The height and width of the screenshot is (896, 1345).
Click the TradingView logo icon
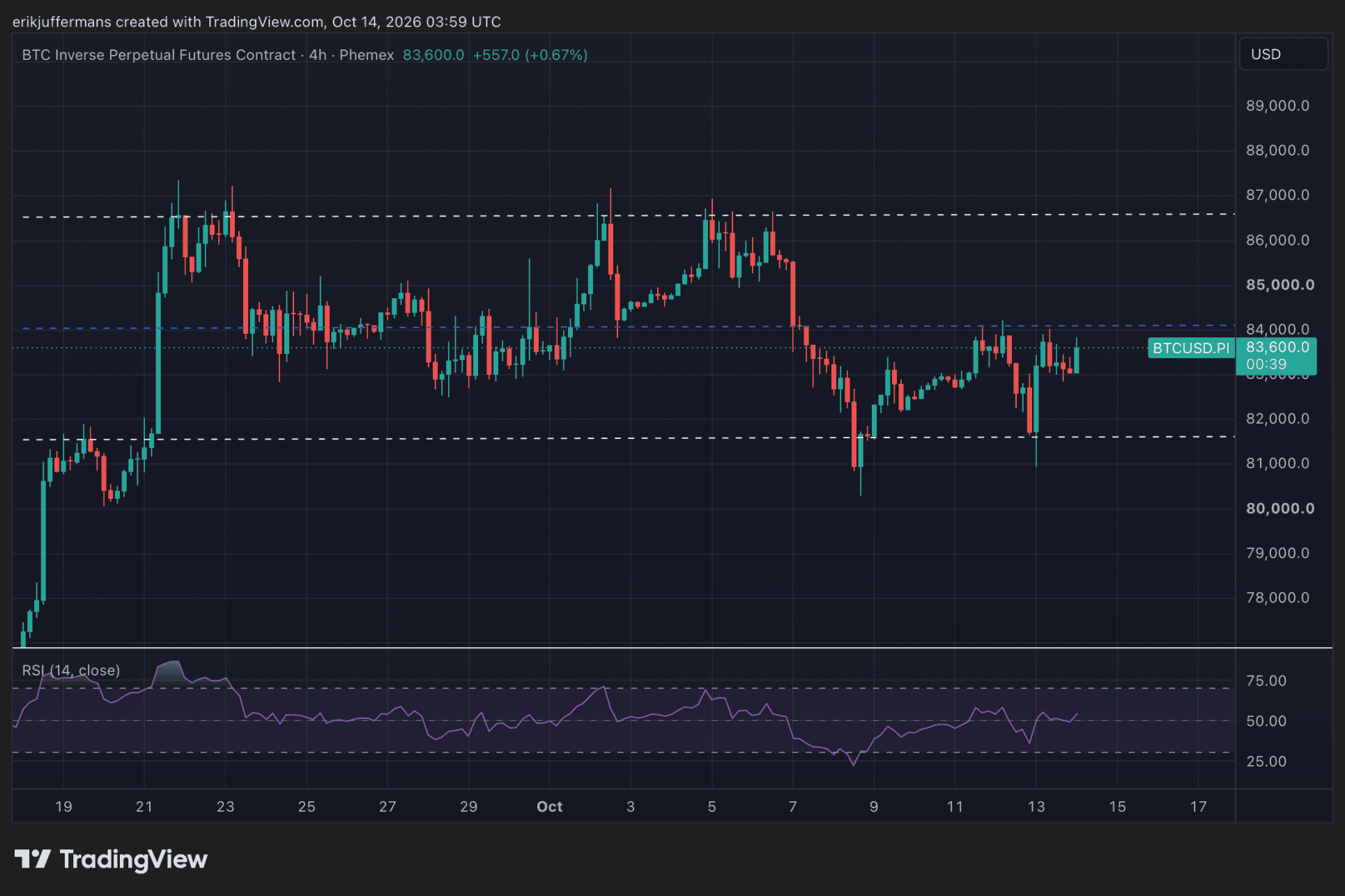[32, 859]
